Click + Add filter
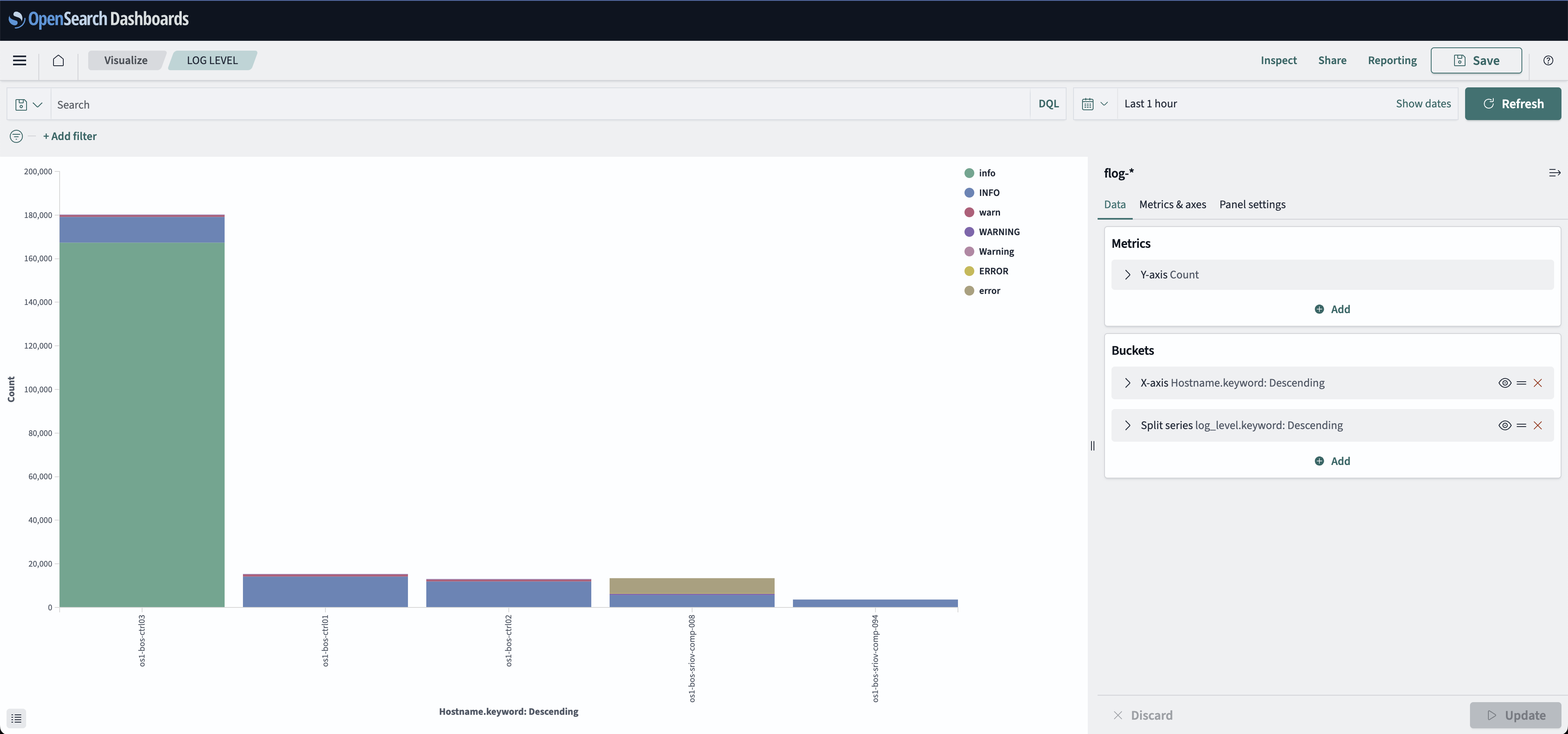This screenshot has height=734, width=1568. tap(70, 136)
